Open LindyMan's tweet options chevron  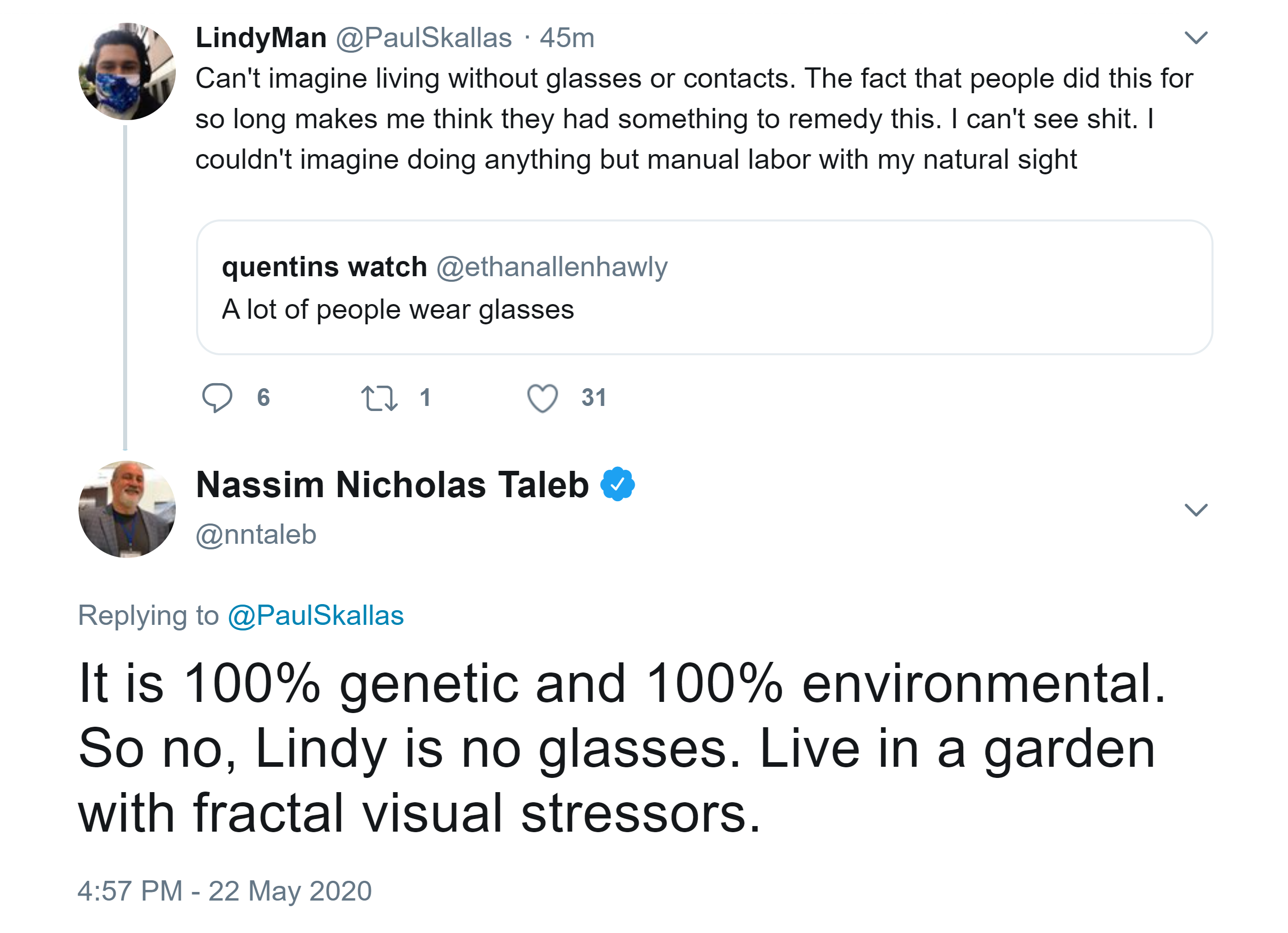pos(1195,38)
